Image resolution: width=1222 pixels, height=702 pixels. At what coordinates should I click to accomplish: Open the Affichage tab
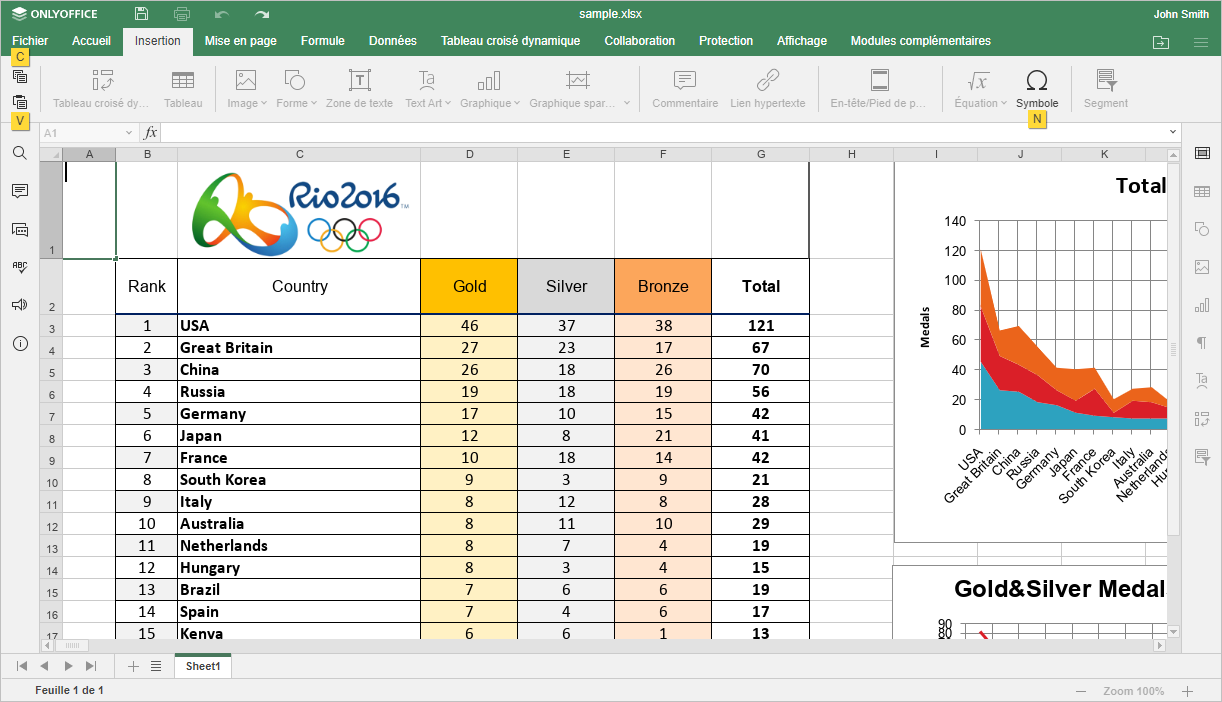802,41
